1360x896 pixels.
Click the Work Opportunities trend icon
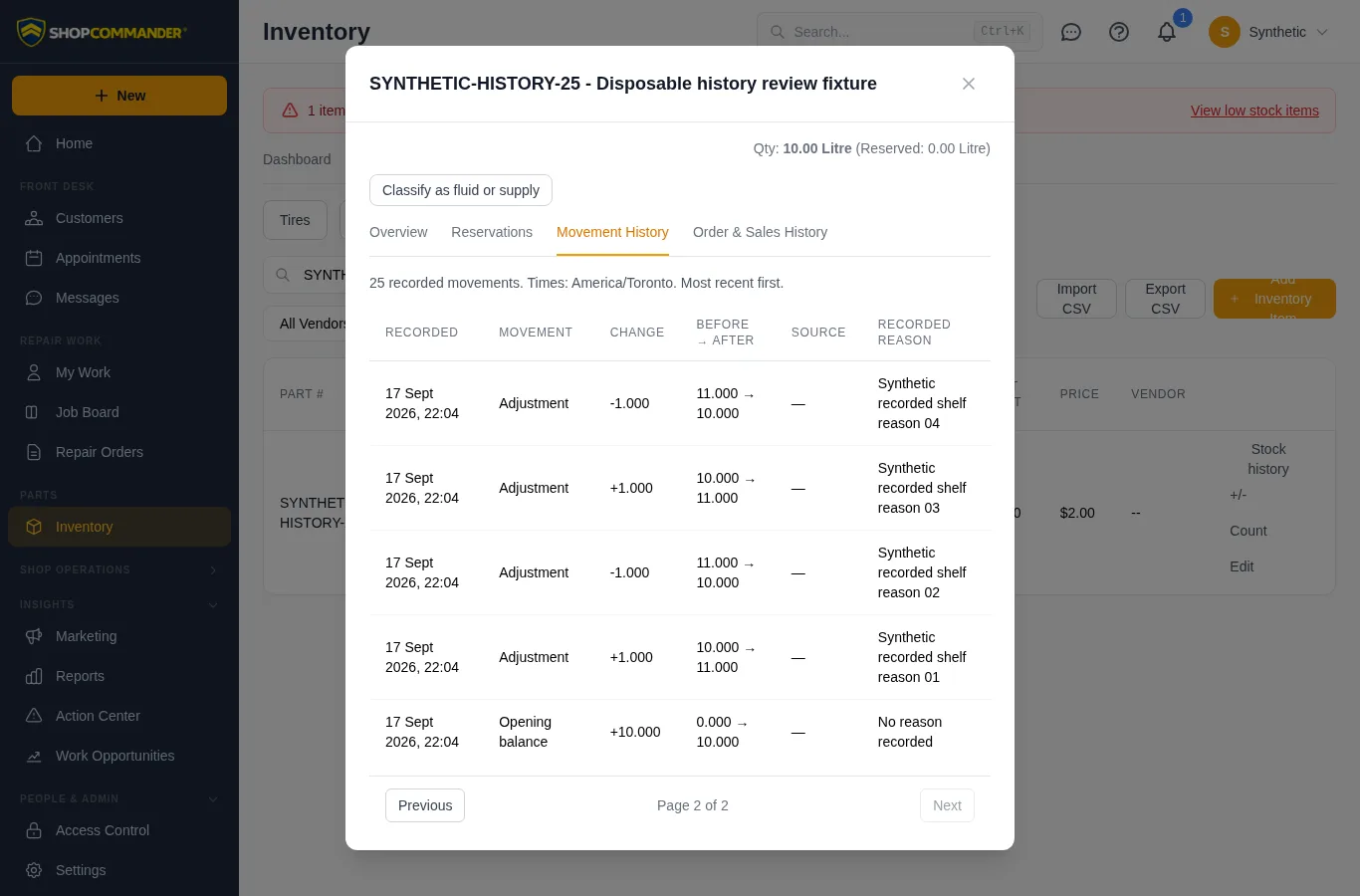[x=34, y=756]
